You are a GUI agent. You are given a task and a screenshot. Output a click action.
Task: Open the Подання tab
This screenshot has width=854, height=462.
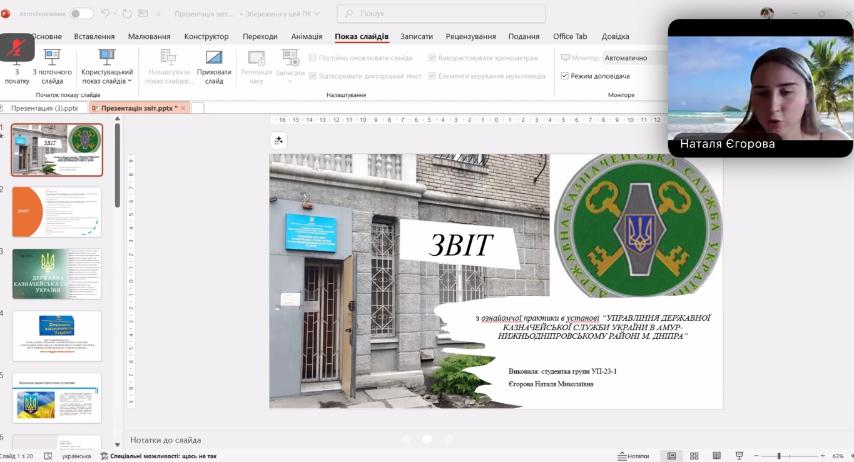[523, 37]
